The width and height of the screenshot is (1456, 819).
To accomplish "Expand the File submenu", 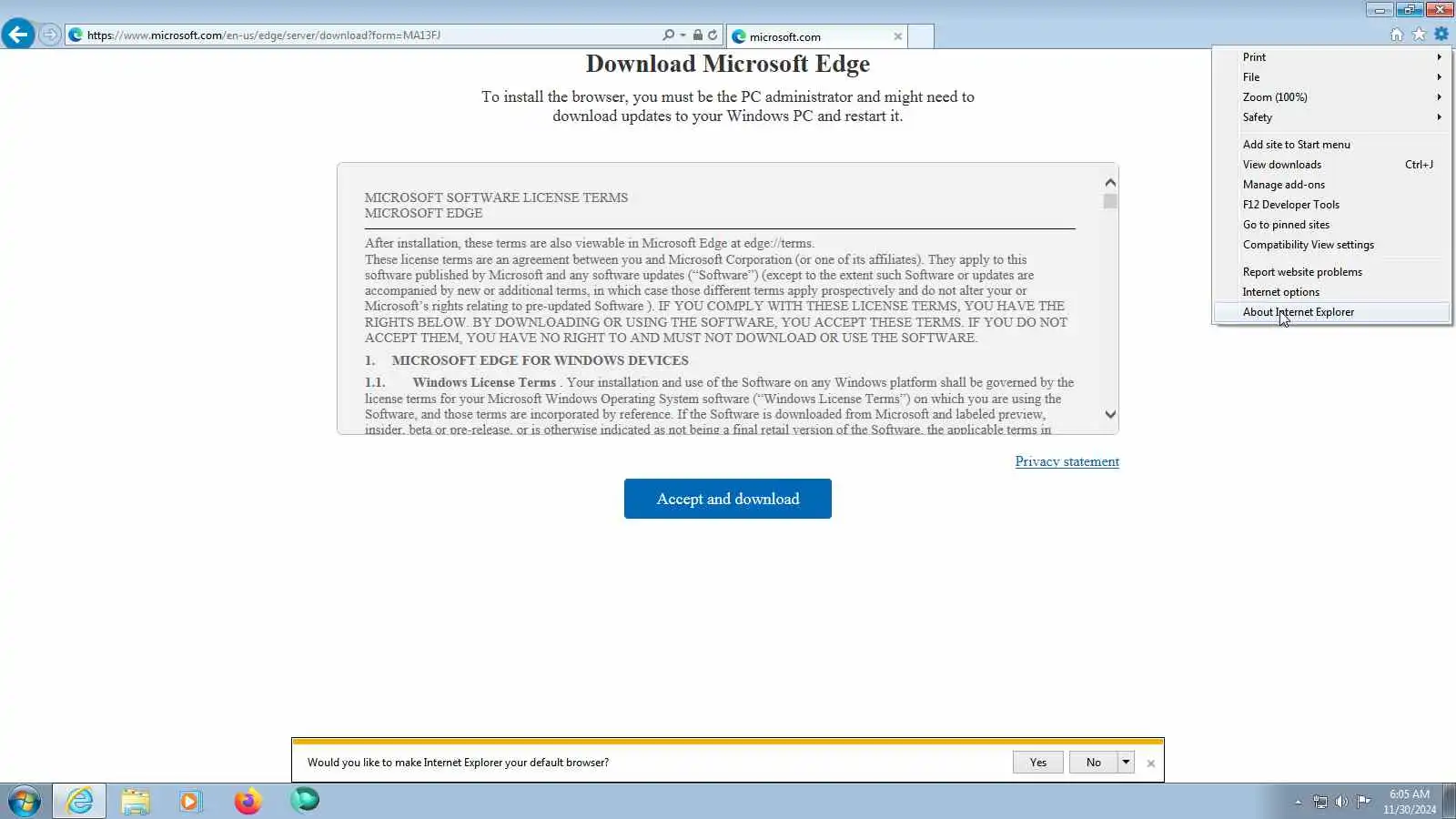I will (x=1332, y=76).
